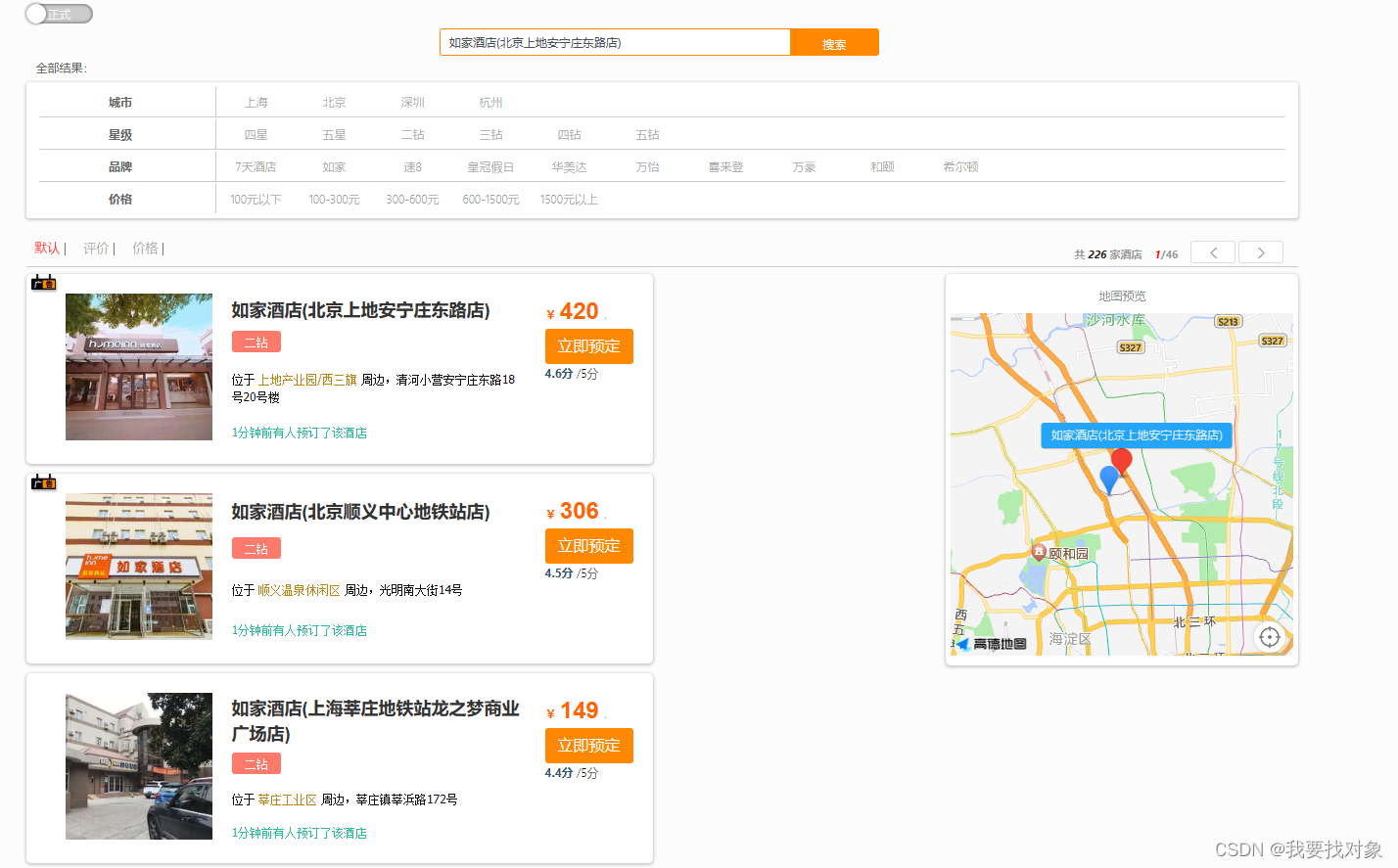
Task: Select star level 二钻
Action: coord(413,135)
